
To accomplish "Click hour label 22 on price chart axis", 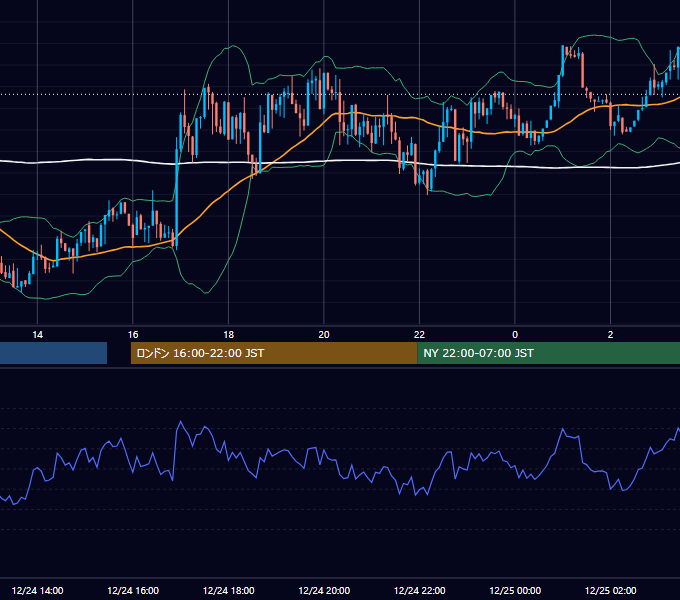I will (419, 335).
